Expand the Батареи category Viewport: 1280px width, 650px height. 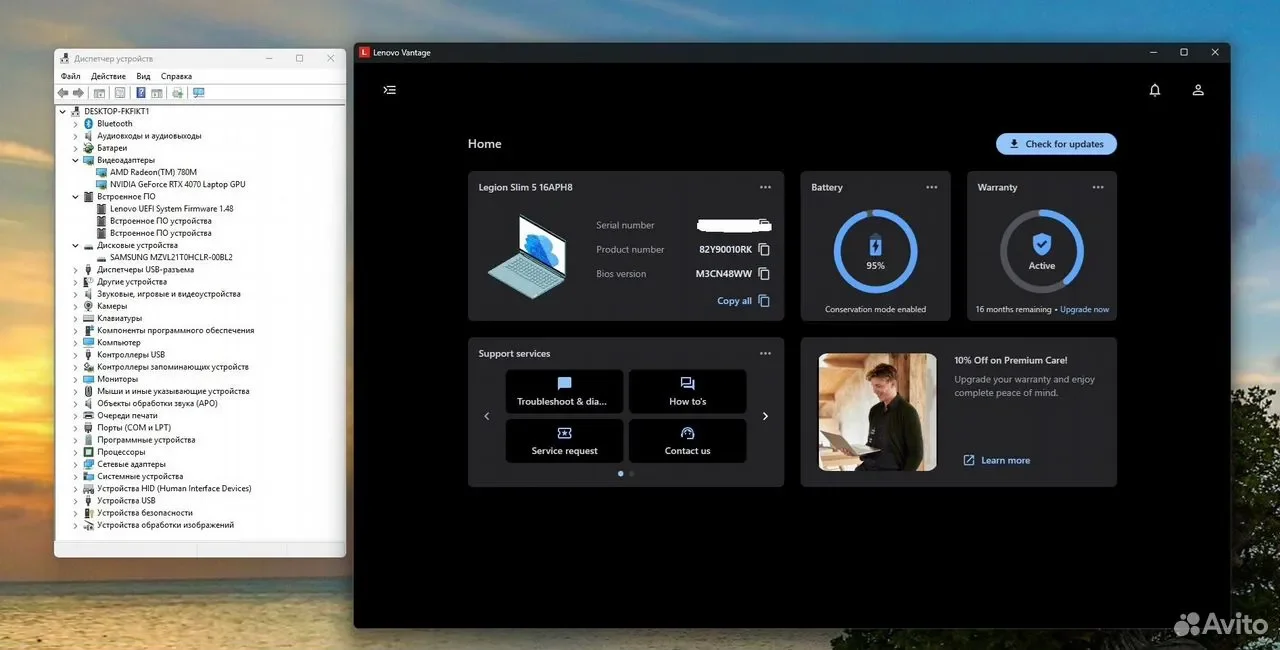click(75, 148)
